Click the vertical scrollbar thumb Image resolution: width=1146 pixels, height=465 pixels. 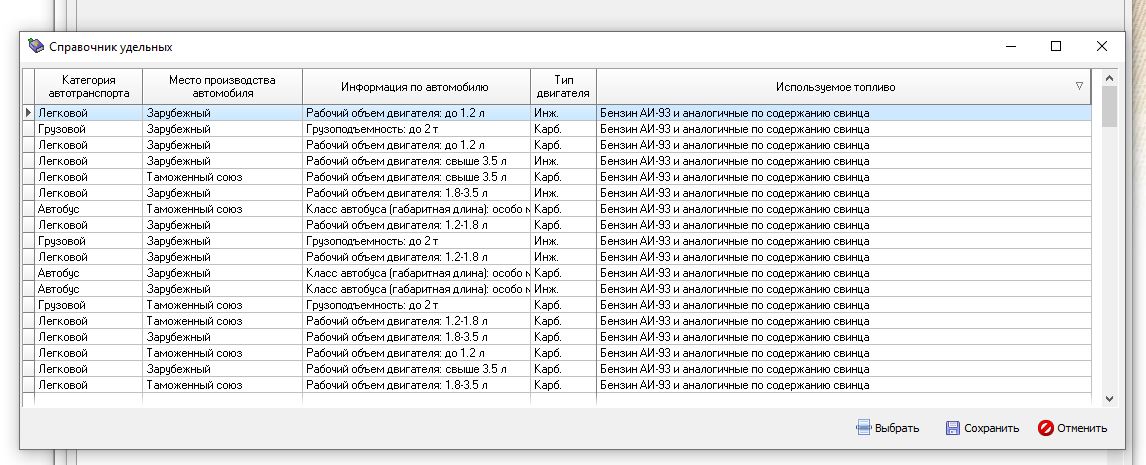click(1109, 107)
